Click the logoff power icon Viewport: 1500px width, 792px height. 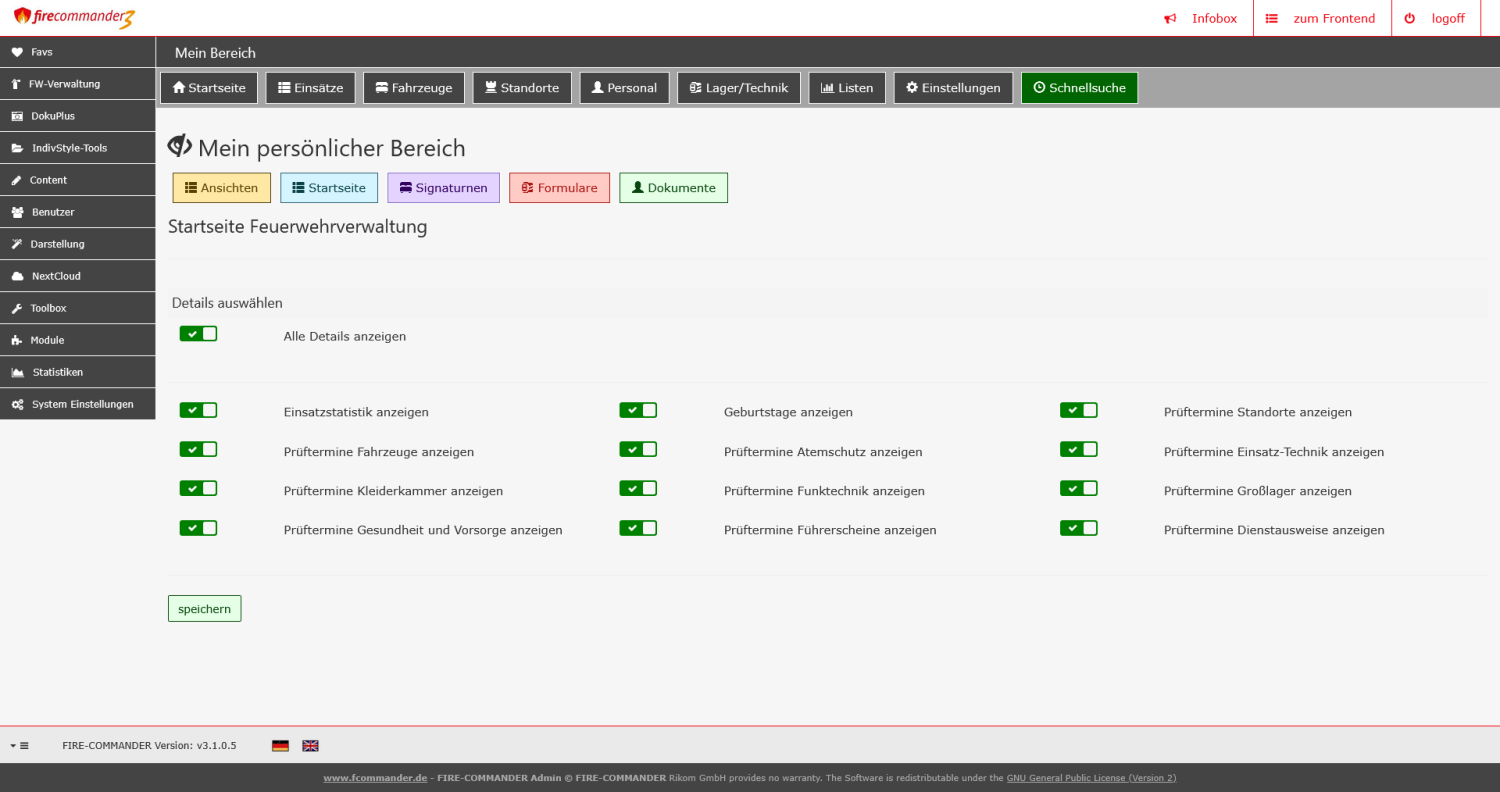tap(1410, 19)
